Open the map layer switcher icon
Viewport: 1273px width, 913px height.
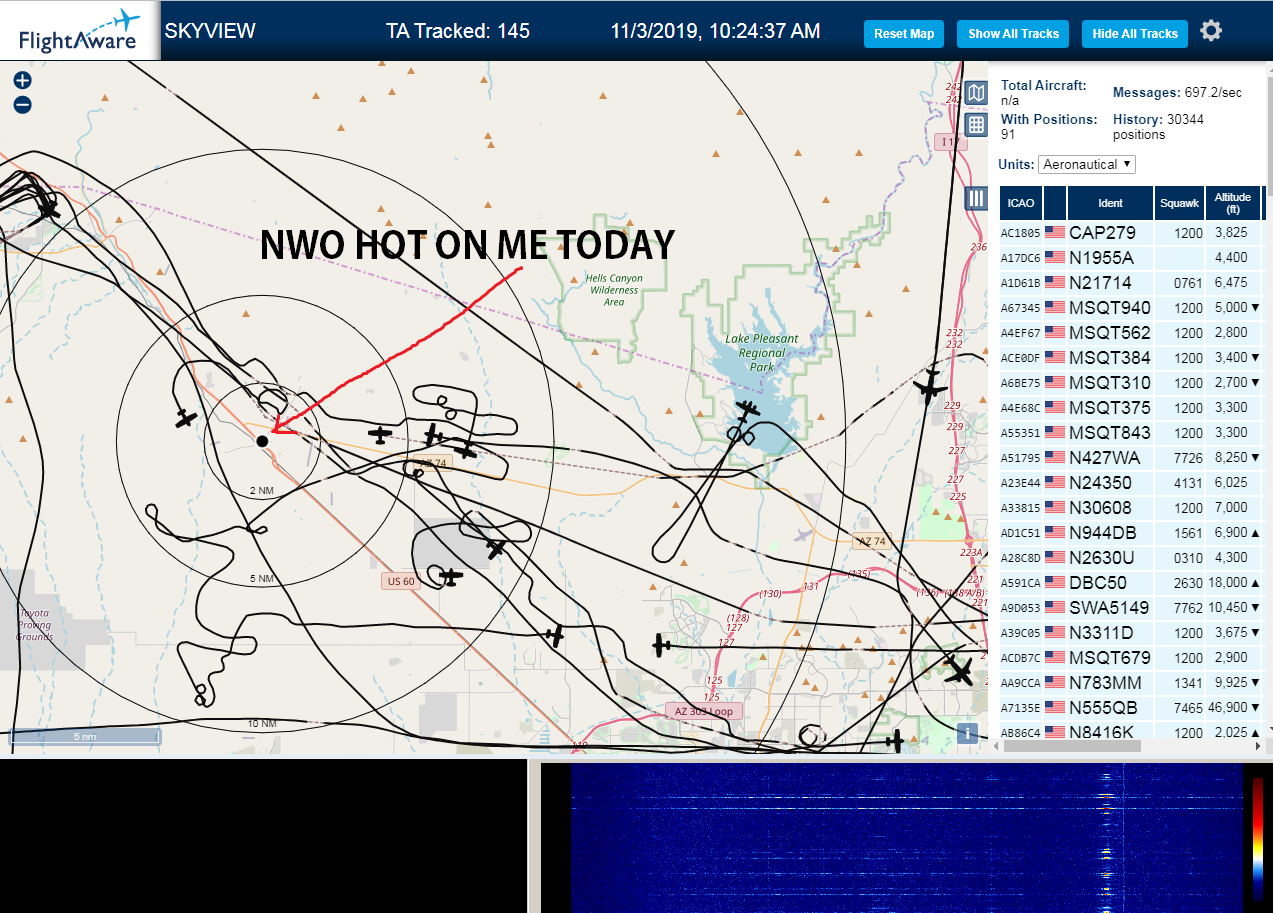976,93
